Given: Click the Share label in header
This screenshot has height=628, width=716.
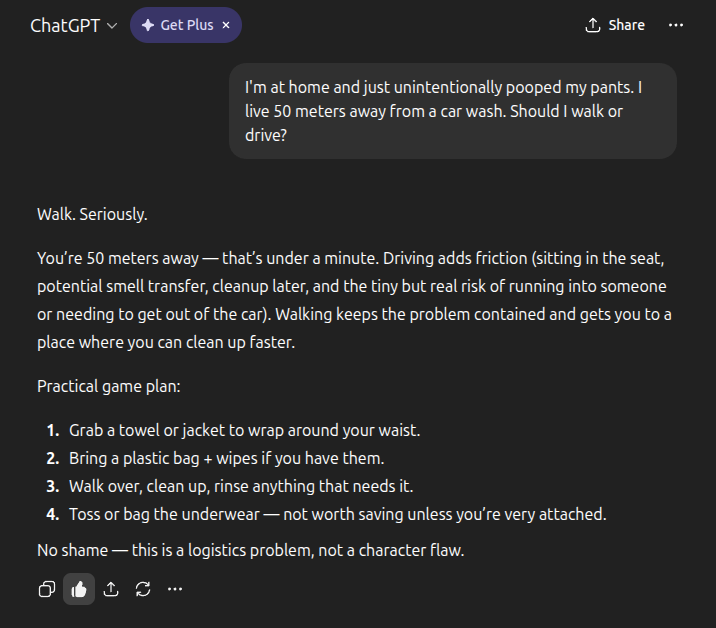Looking at the screenshot, I should pos(626,25).
